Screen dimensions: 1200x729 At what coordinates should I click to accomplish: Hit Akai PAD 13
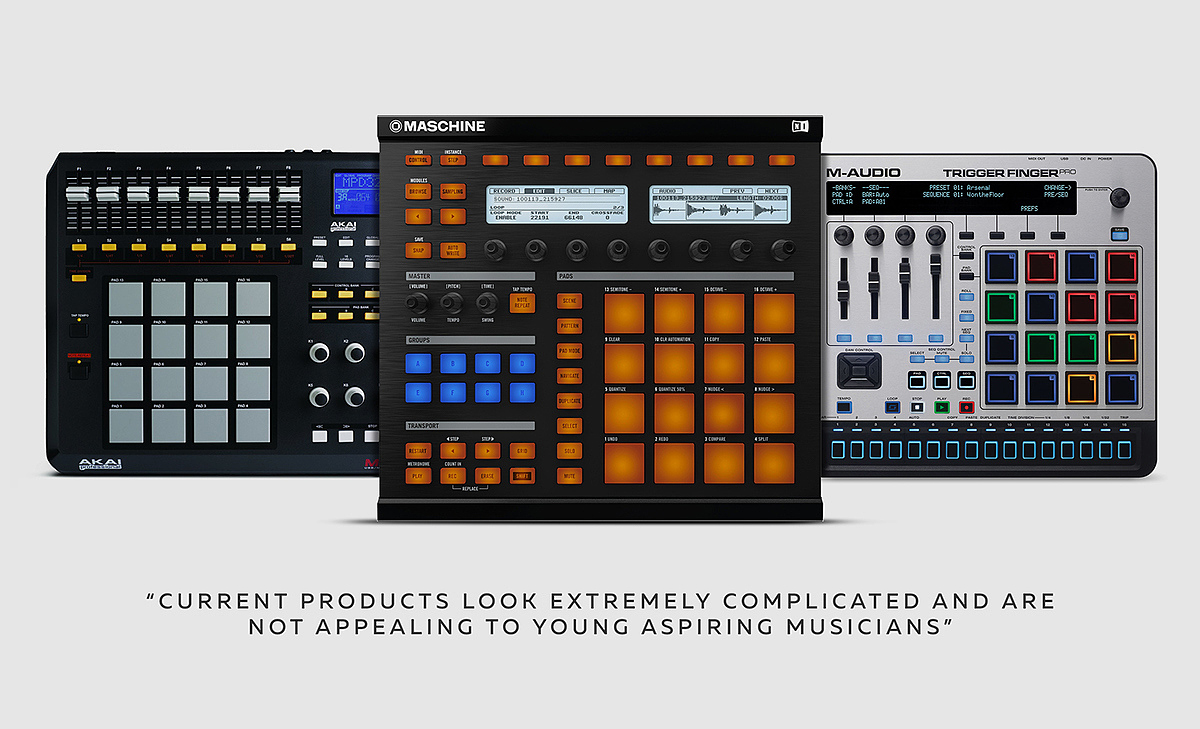click(126, 299)
